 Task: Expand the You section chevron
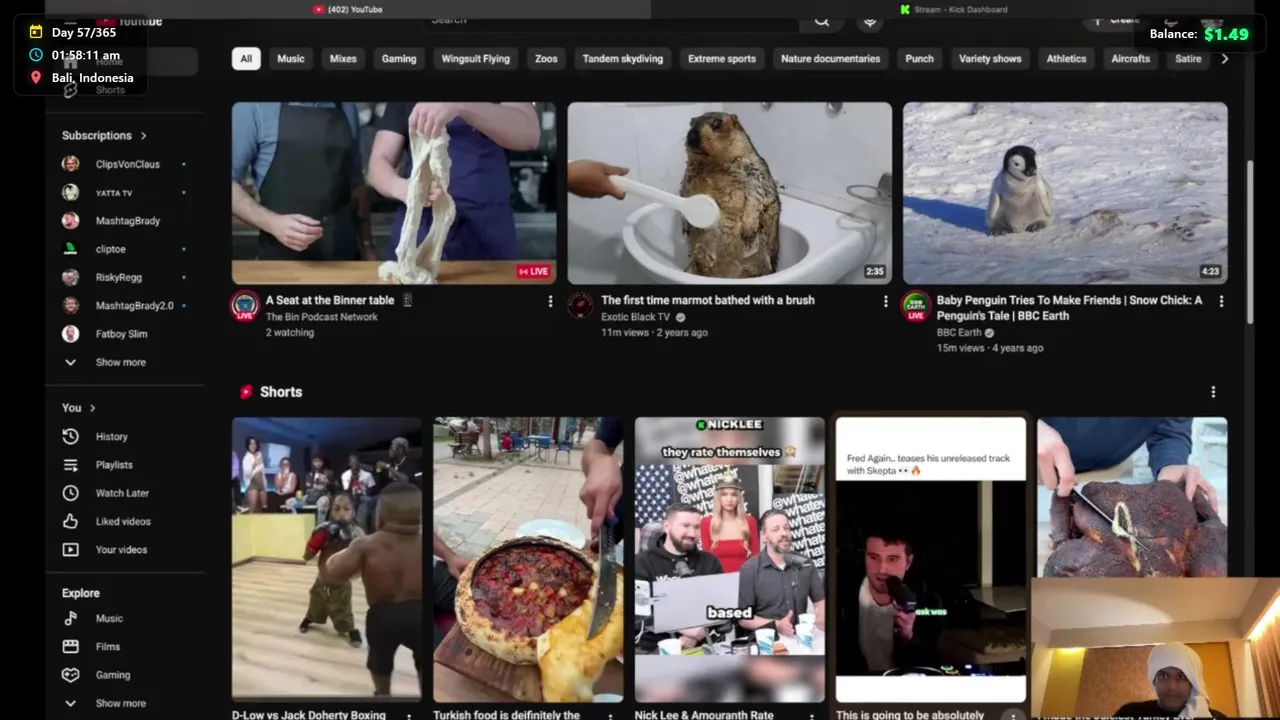coord(92,408)
